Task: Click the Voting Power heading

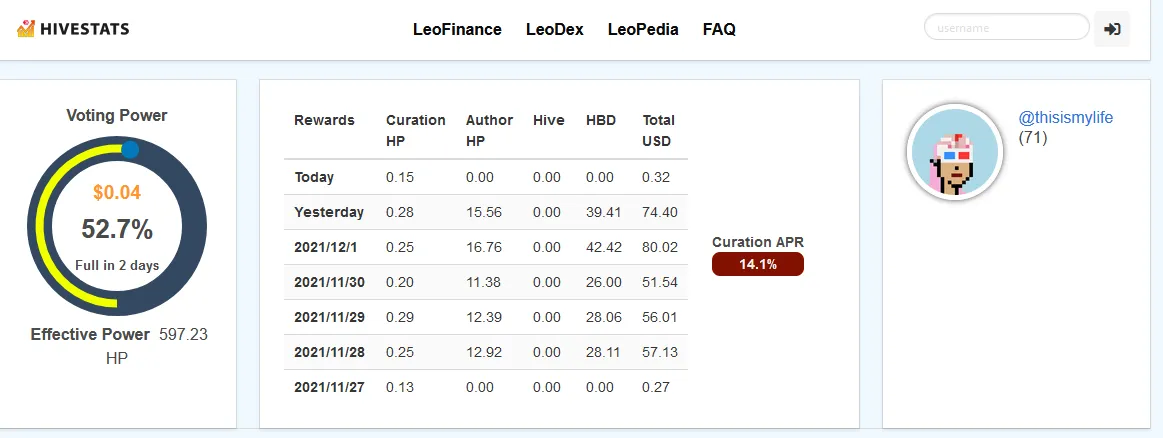Action: 117,116
